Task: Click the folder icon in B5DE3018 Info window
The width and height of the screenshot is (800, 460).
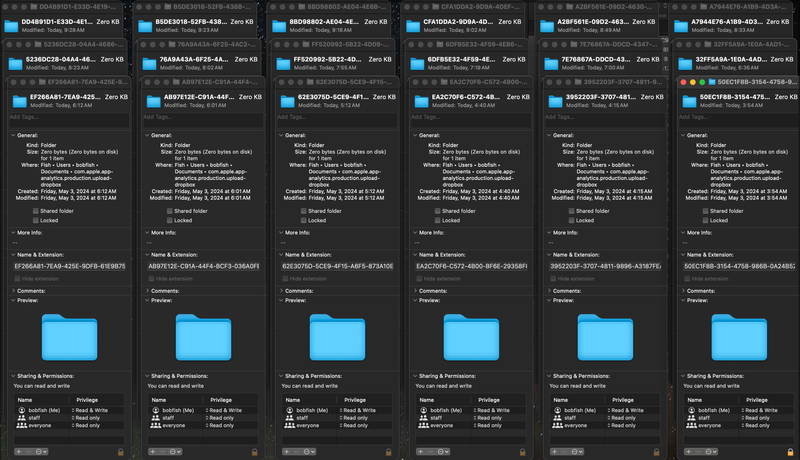Action: point(145,26)
